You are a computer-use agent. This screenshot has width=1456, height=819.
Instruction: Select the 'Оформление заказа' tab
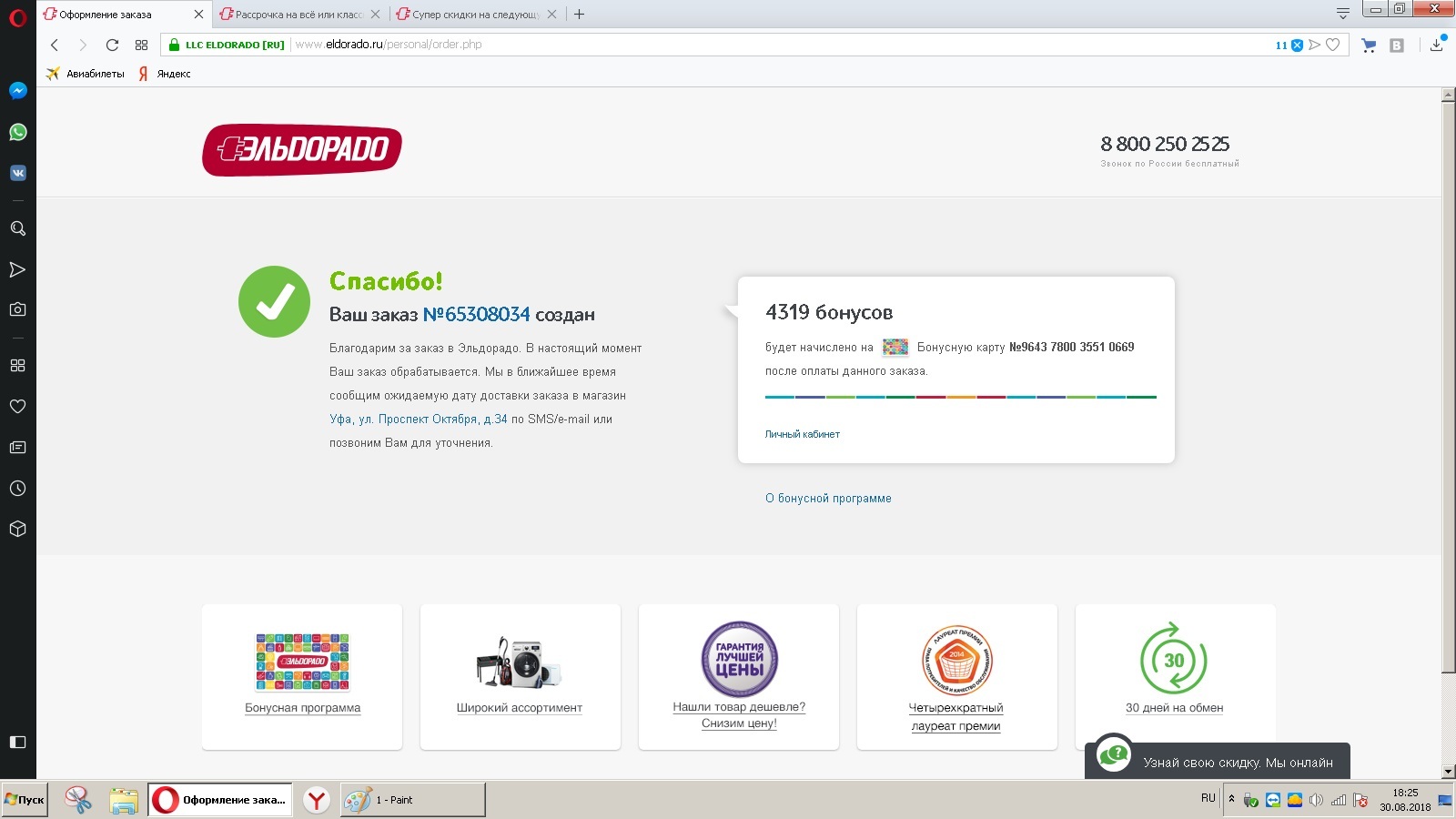pyautogui.click(x=123, y=15)
